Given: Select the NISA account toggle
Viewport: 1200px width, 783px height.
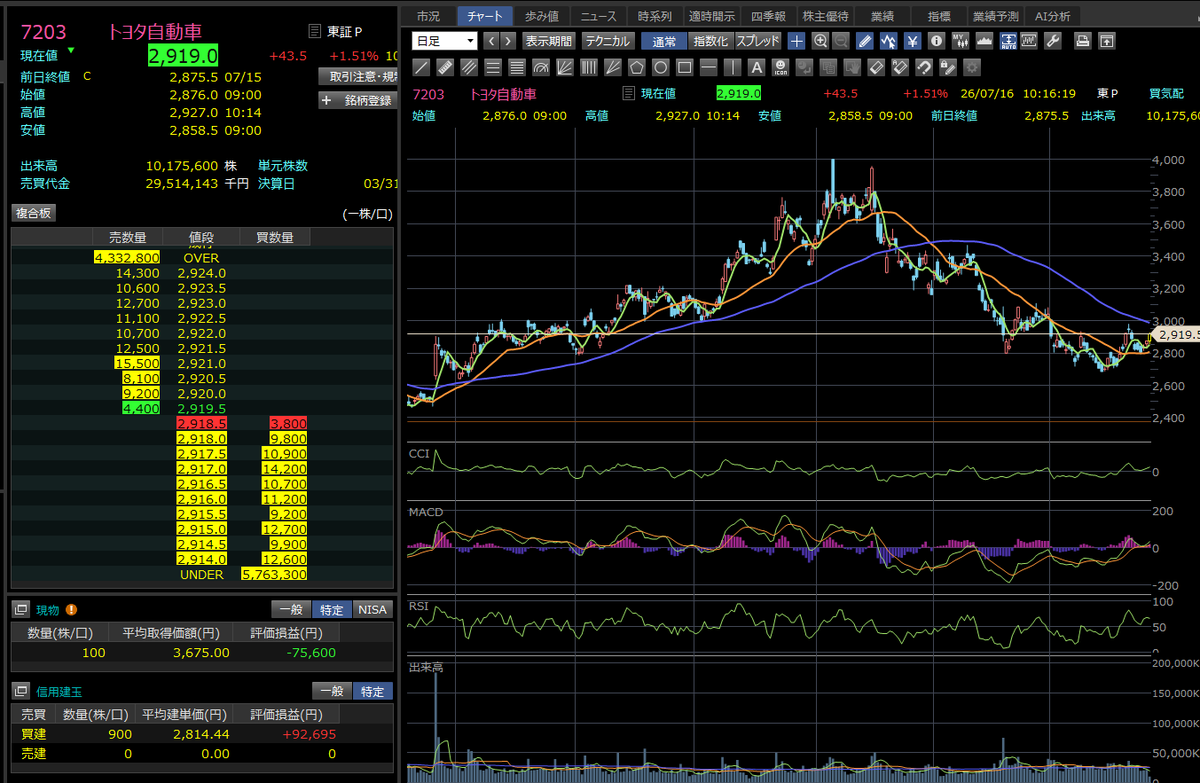Looking at the screenshot, I should pyautogui.click(x=372, y=609).
